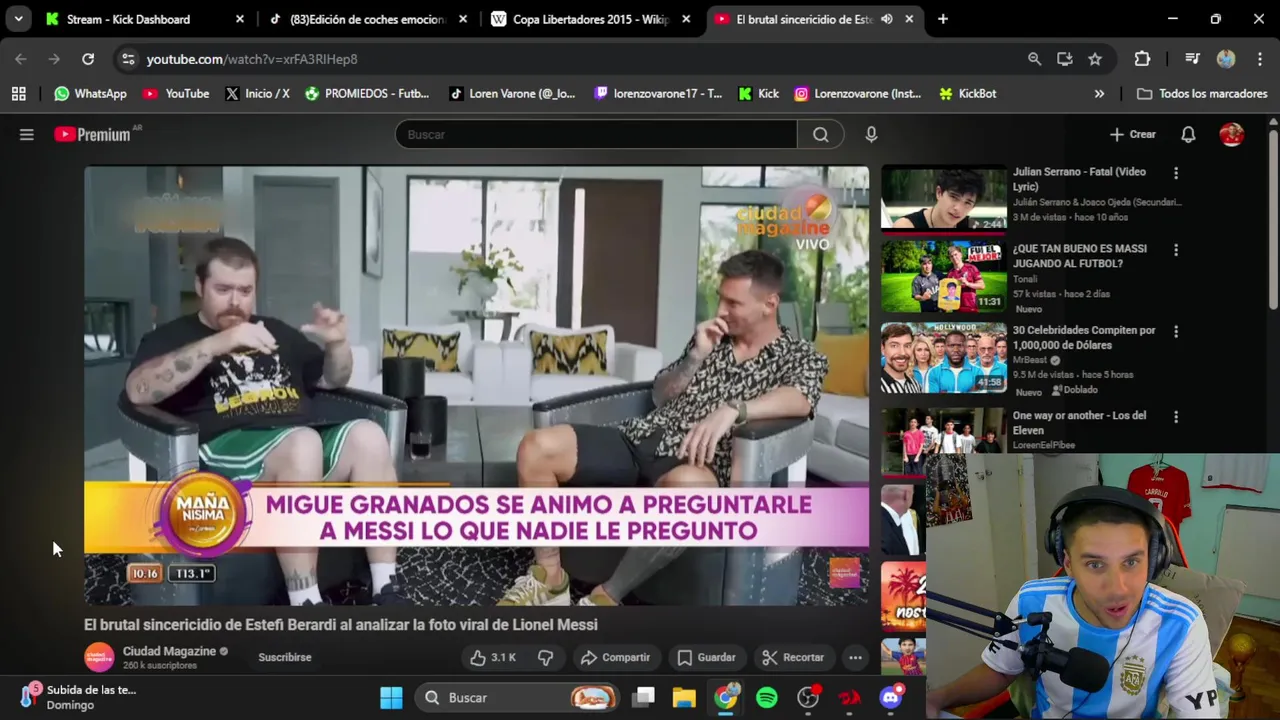Open the Kick bookmark
1280x720 pixels.
(758, 93)
